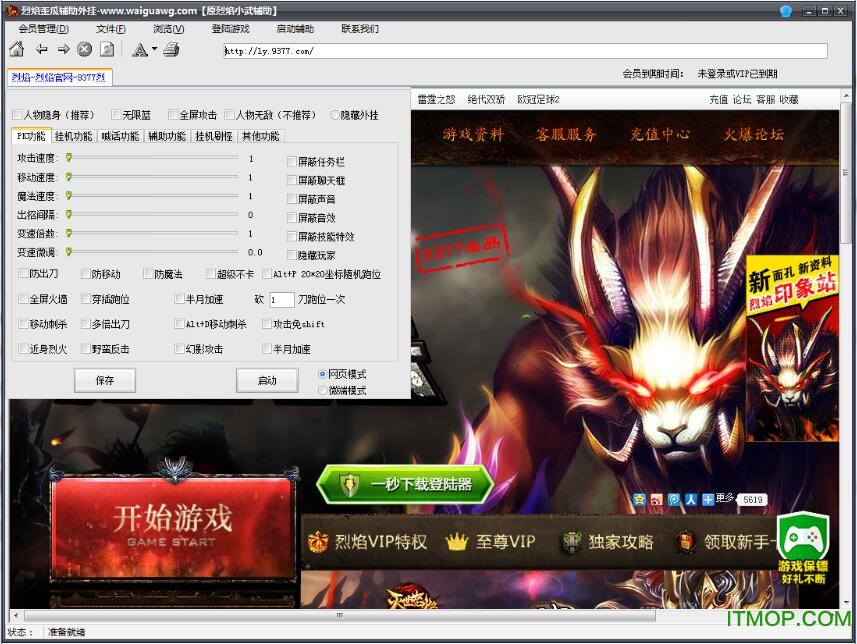857x644 pixels.
Task: Go to the browser home page icon
Action: pyautogui.click(x=17, y=50)
